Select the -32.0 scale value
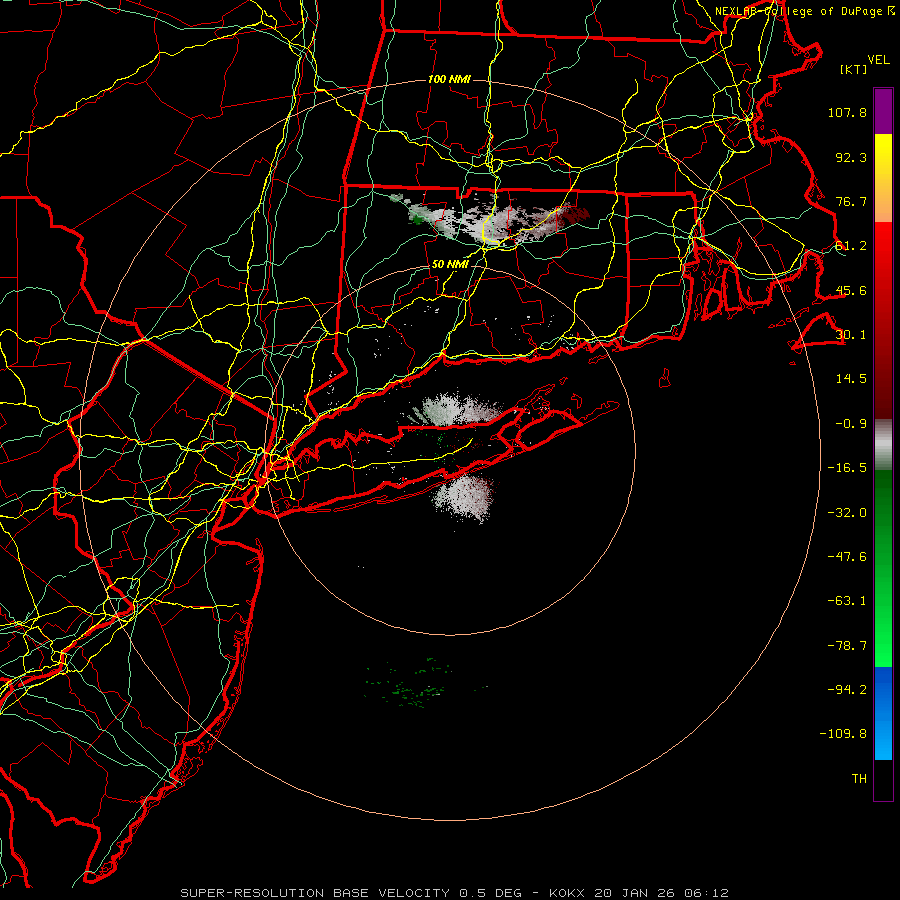 (x=847, y=513)
